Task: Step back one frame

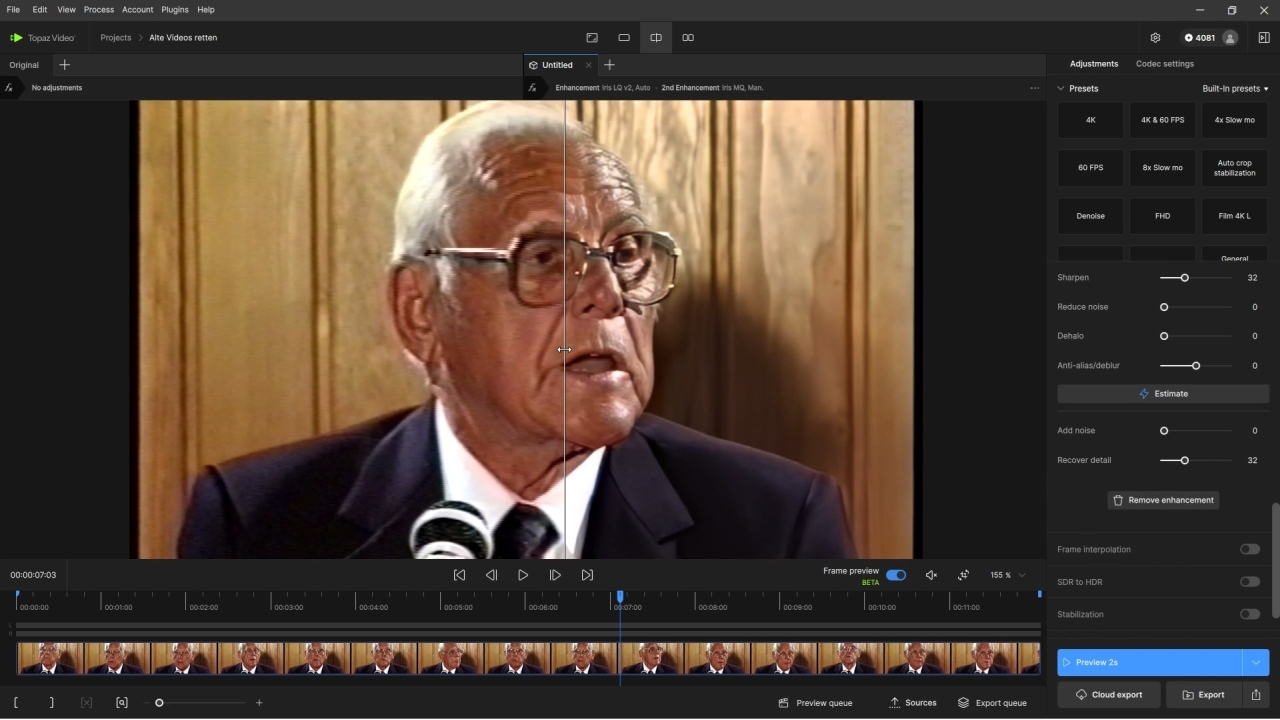Action: click(491, 575)
